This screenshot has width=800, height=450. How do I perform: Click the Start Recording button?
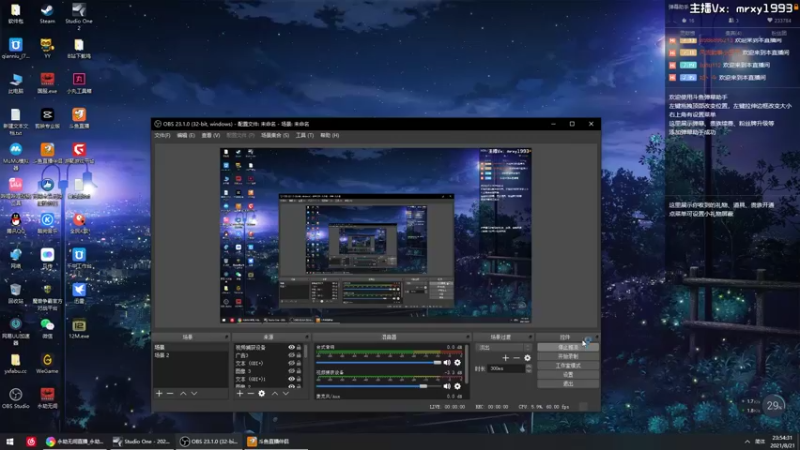[x=568, y=356]
